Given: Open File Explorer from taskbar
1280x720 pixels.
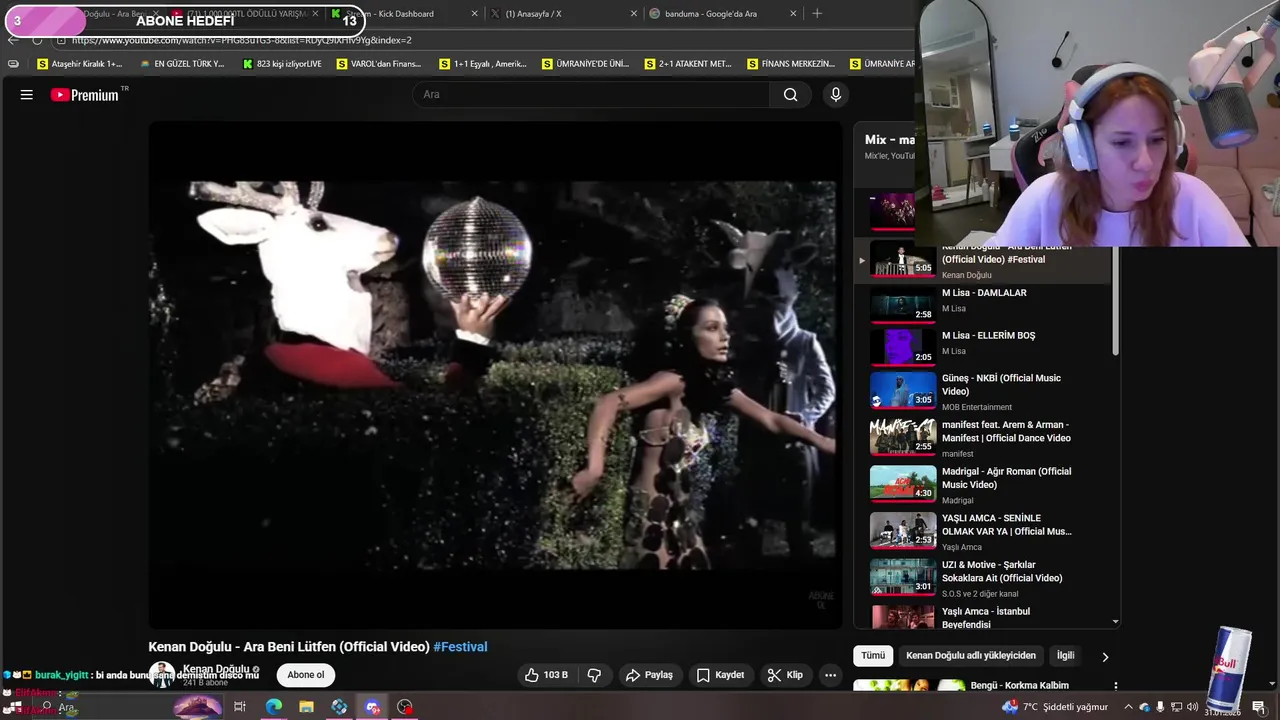Looking at the screenshot, I should 307,707.
